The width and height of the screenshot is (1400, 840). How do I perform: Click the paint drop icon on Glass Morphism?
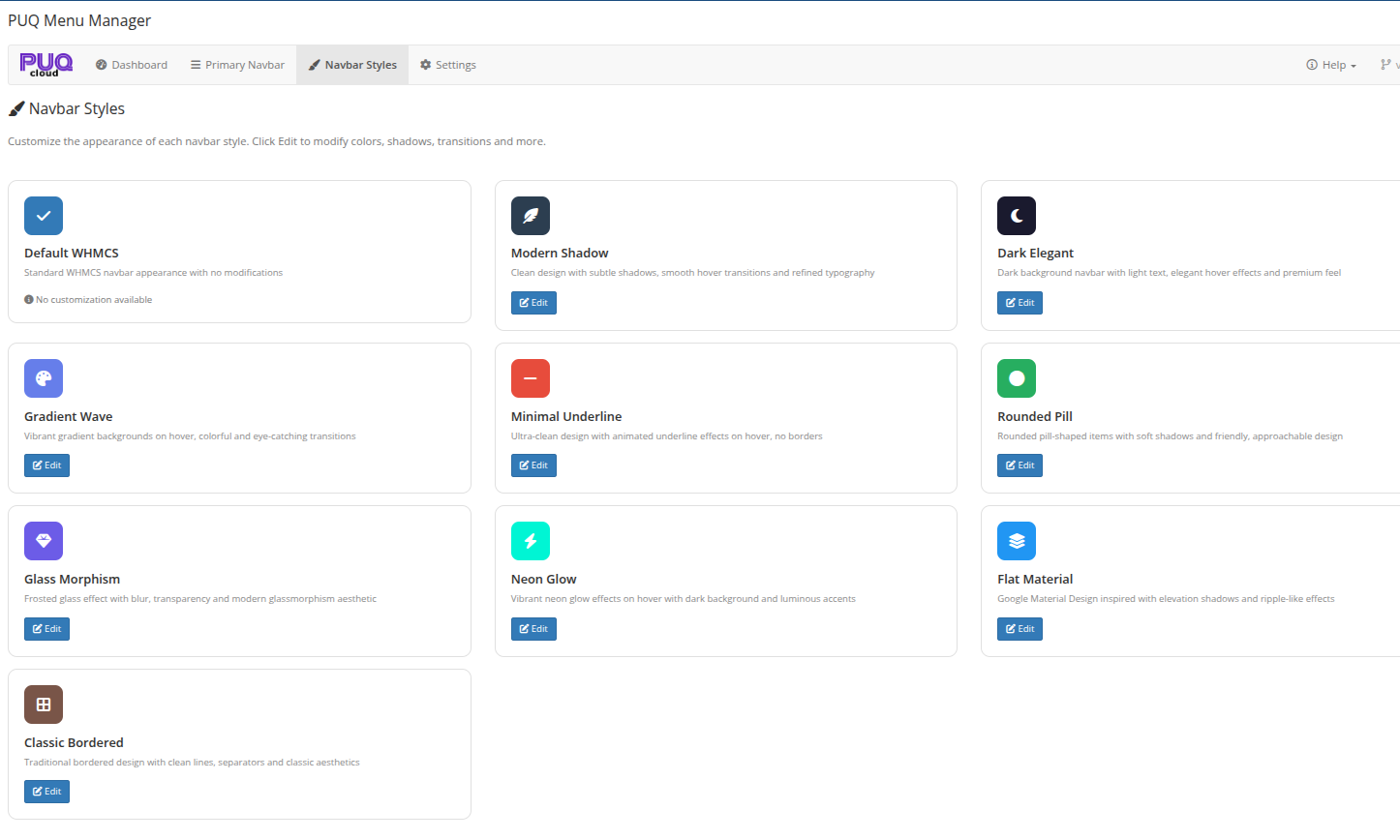pyautogui.click(x=44, y=540)
